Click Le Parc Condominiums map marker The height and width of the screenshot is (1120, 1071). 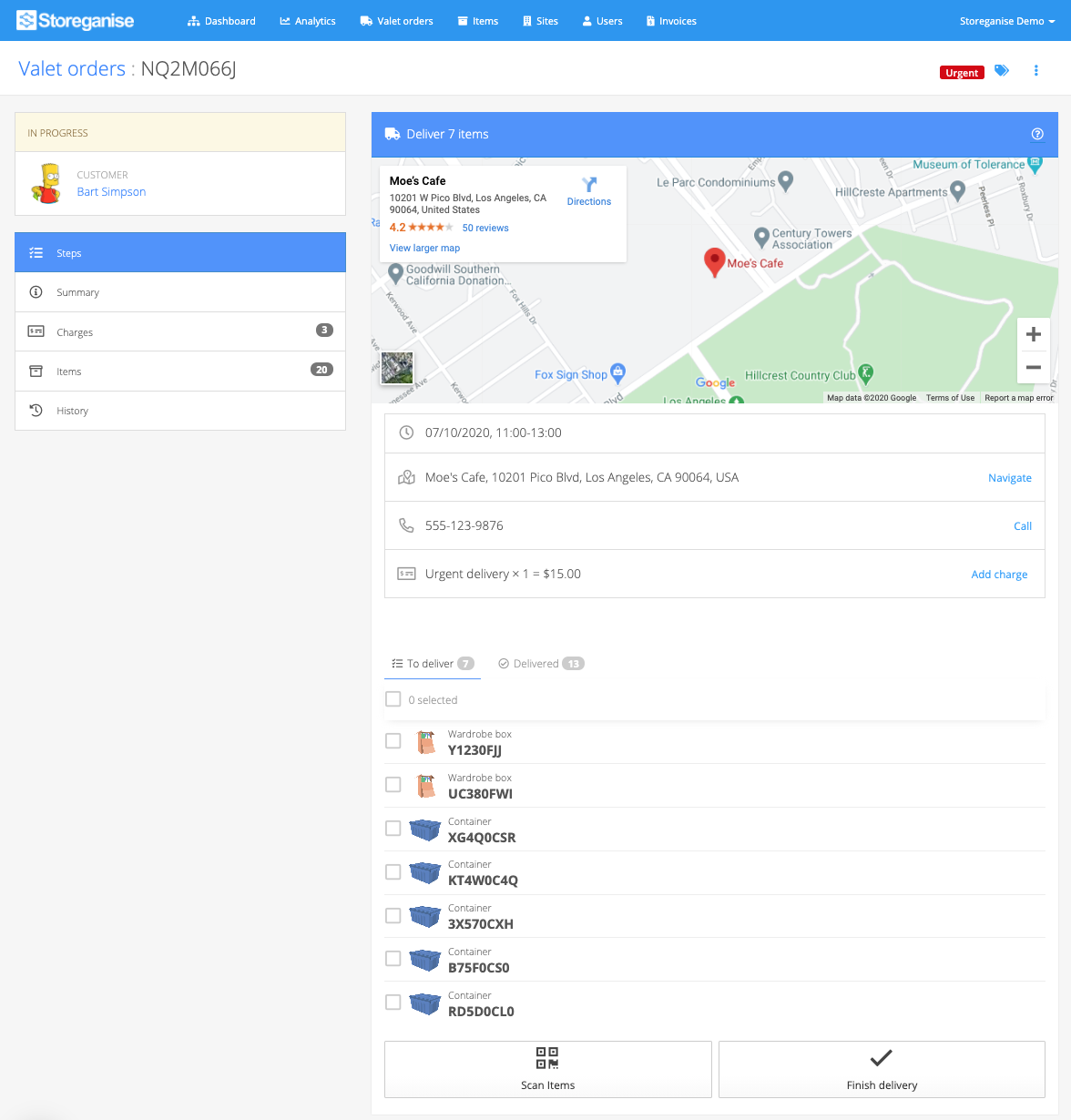pyautogui.click(x=786, y=181)
